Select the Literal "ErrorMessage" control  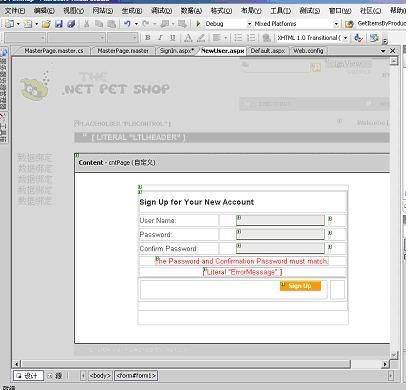coord(242,272)
